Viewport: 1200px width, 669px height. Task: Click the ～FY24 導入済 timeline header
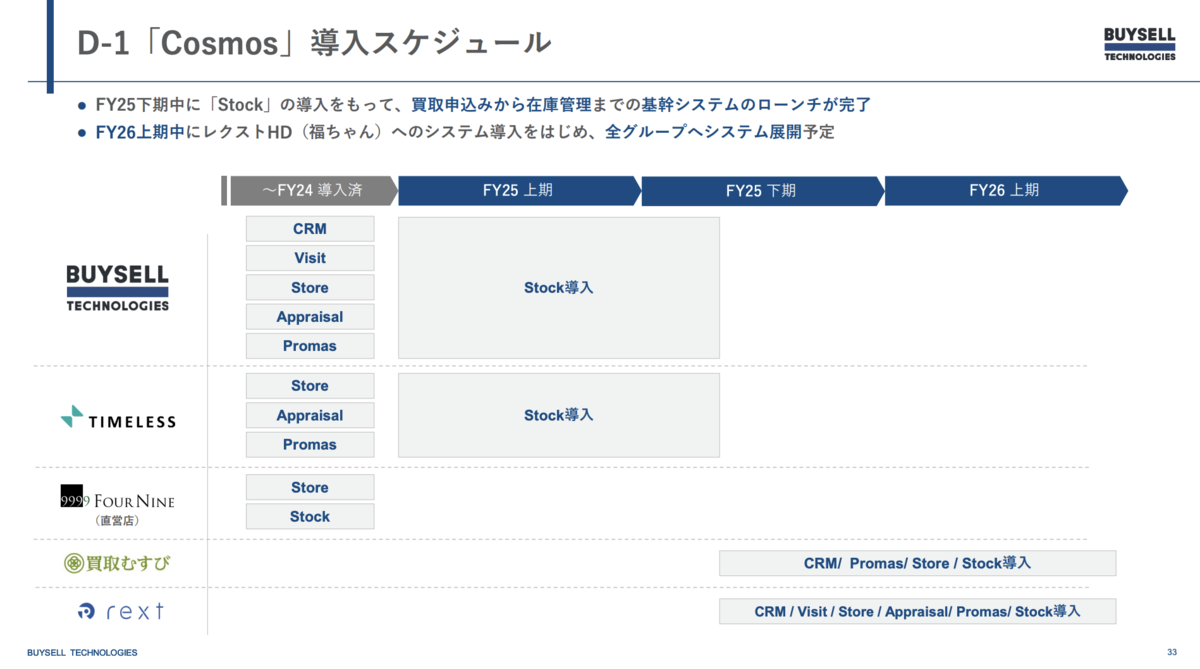(x=313, y=191)
